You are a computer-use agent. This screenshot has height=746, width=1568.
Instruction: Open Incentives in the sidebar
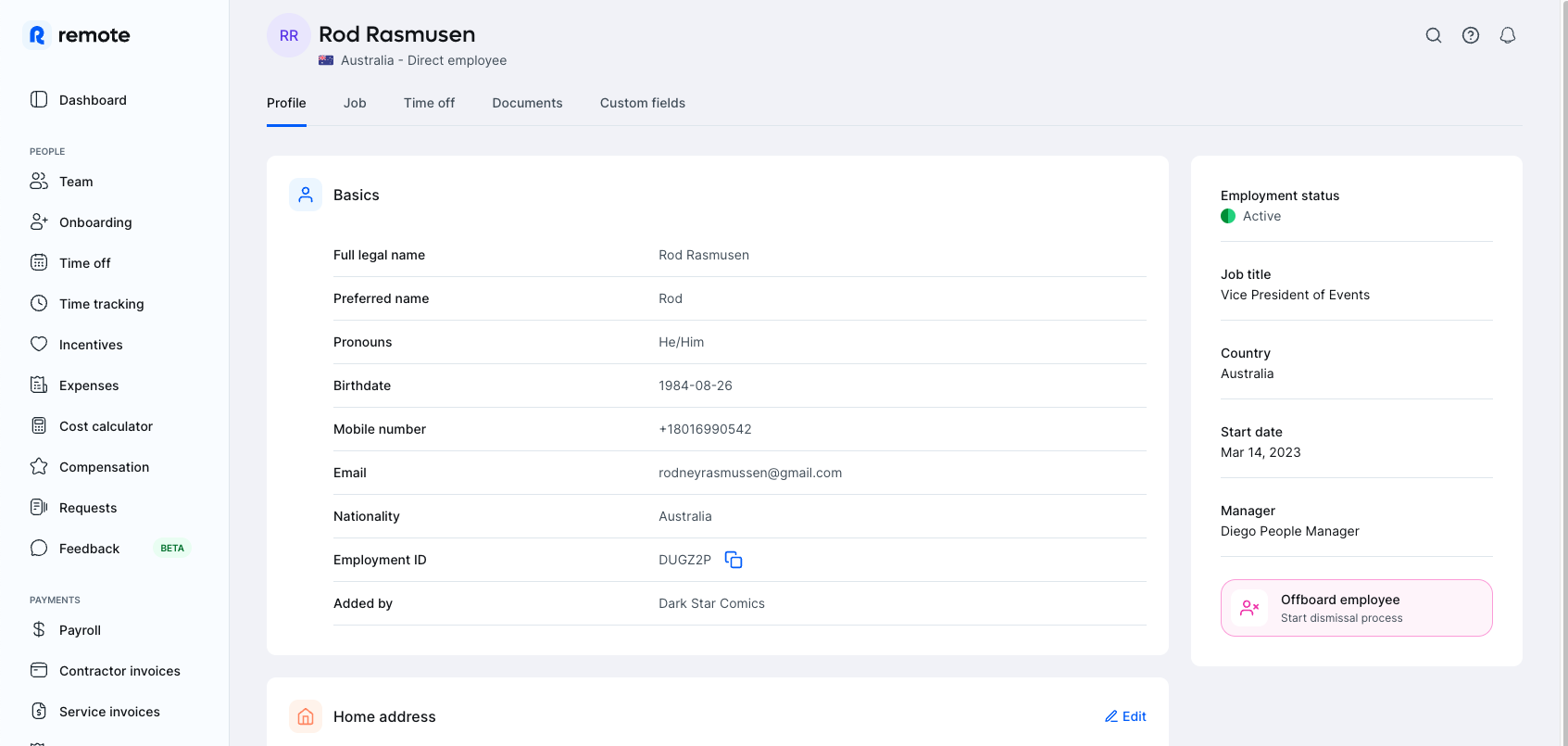pyautogui.click(x=91, y=345)
